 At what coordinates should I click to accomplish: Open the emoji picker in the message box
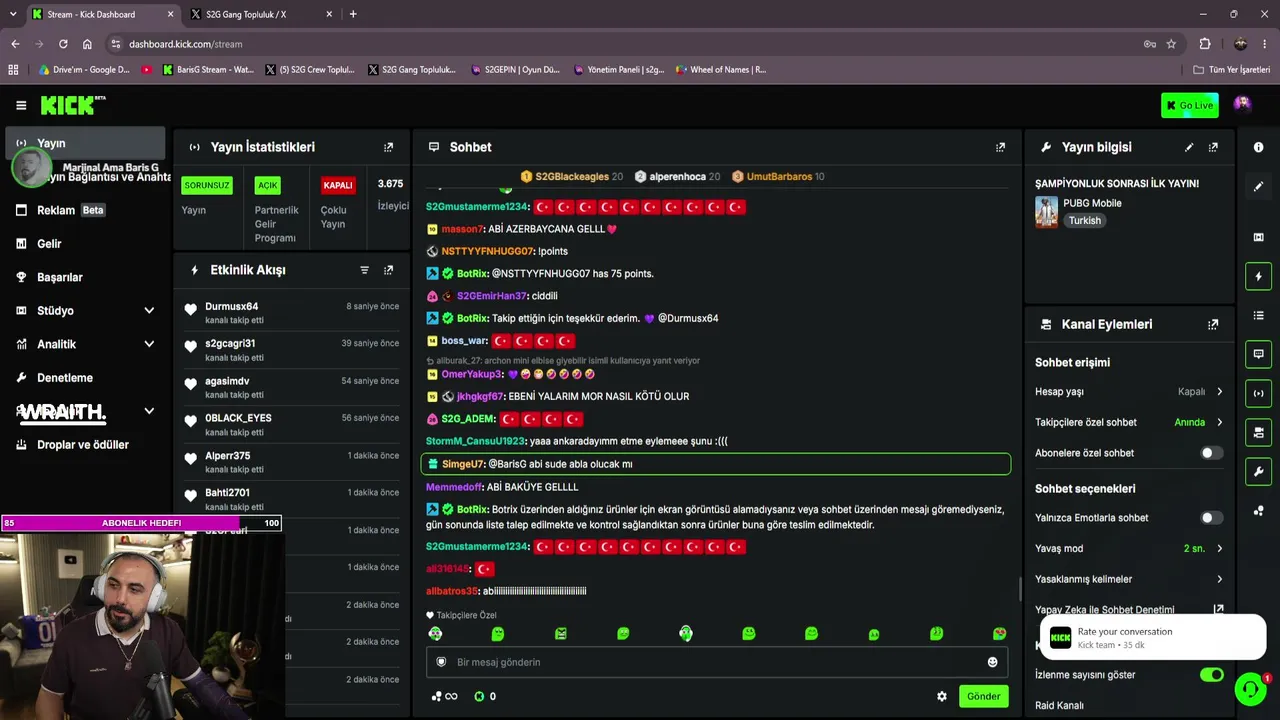pos(992,662)
